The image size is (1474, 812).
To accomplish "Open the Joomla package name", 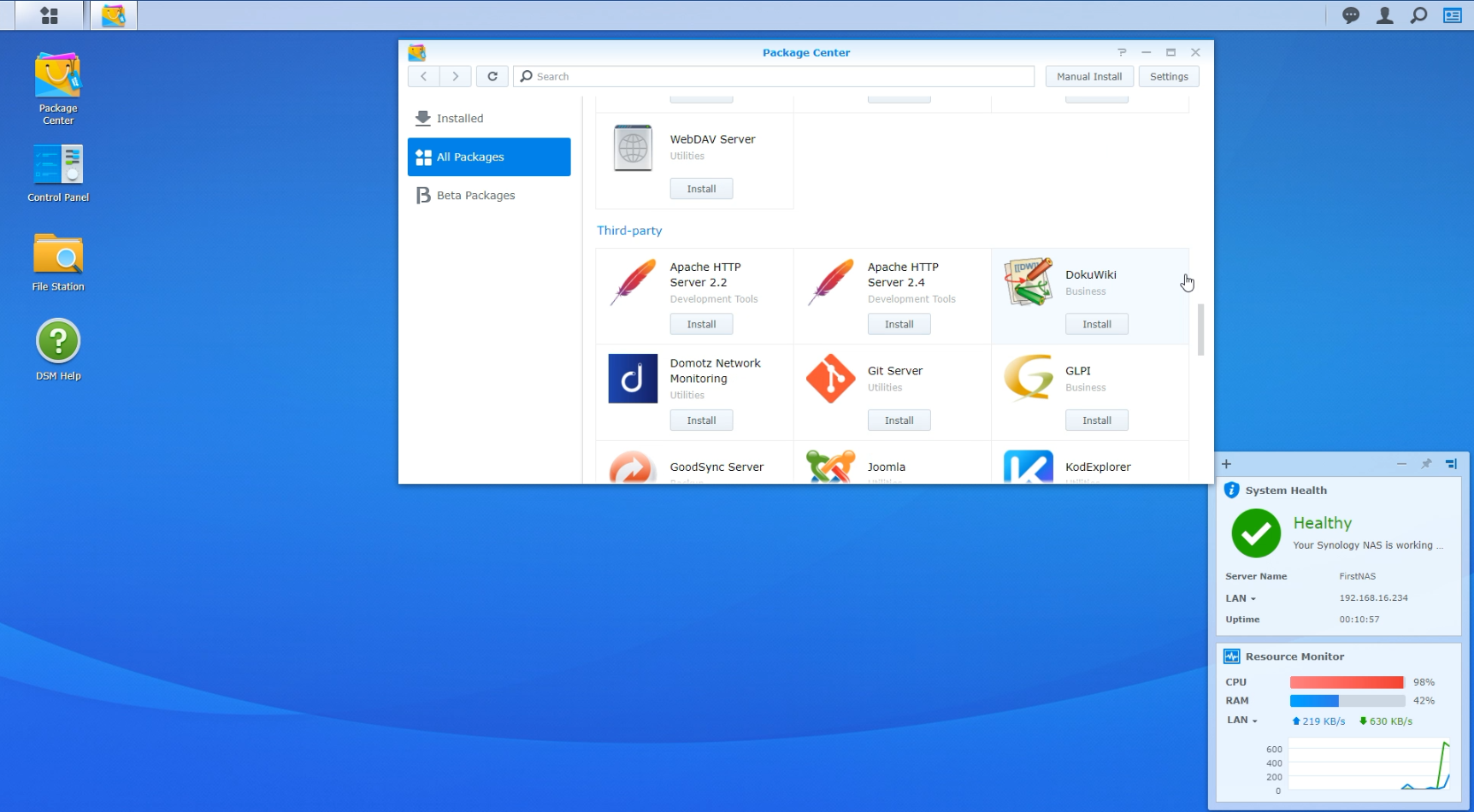I will 887,467.
